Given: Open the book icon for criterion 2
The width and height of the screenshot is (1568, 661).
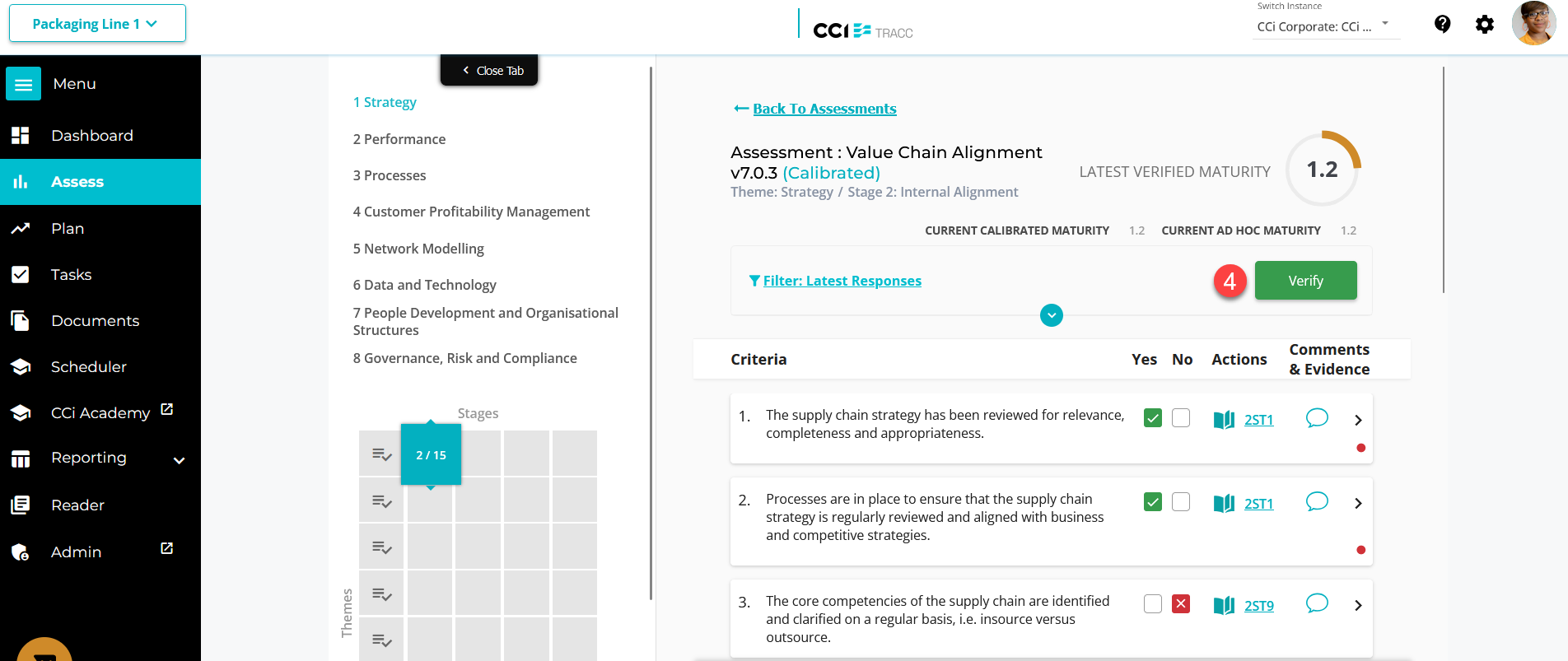Looking at the screenshot, I should (1224, 503).
